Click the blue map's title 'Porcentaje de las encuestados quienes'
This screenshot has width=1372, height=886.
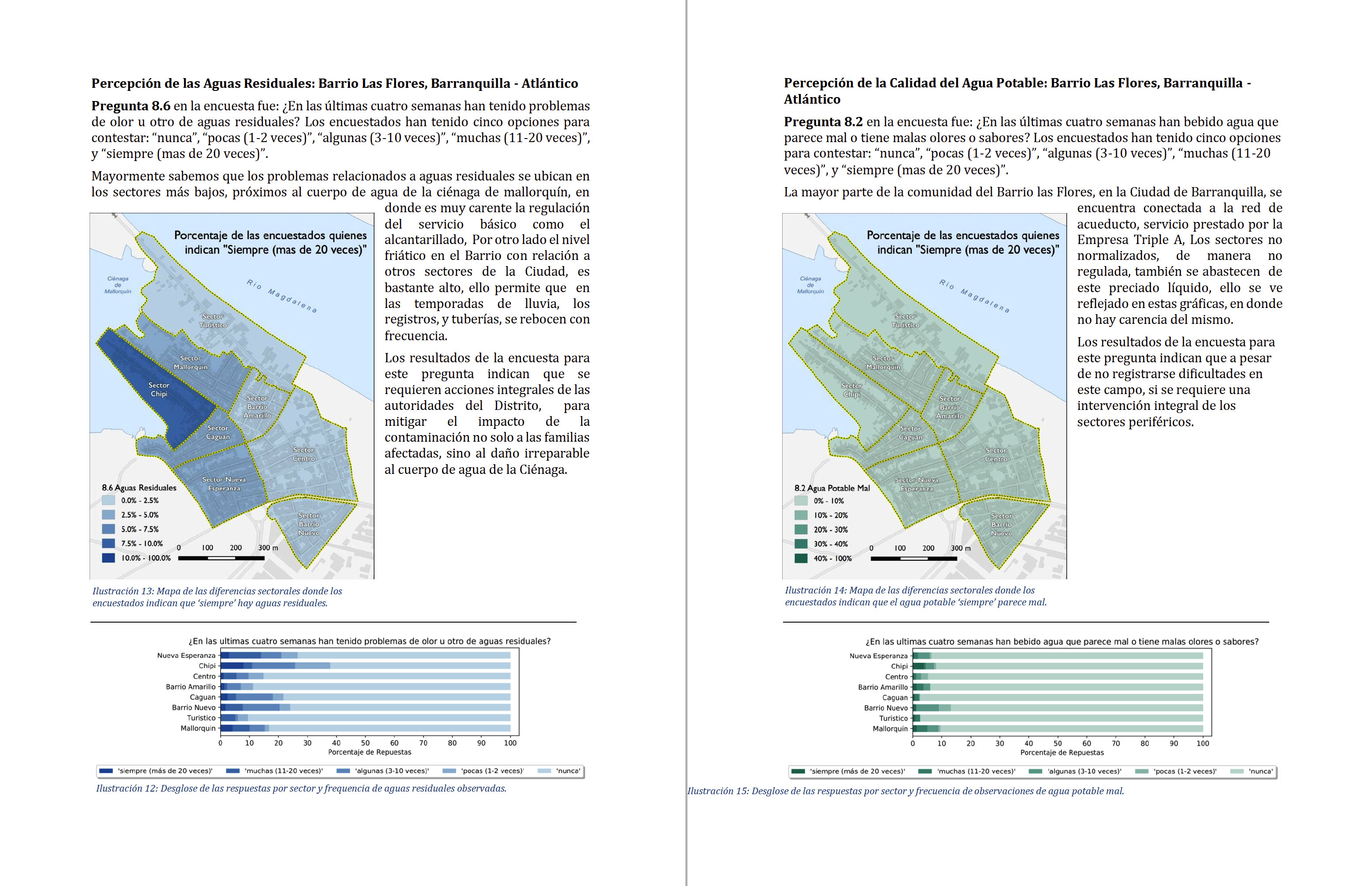point(270,235)
